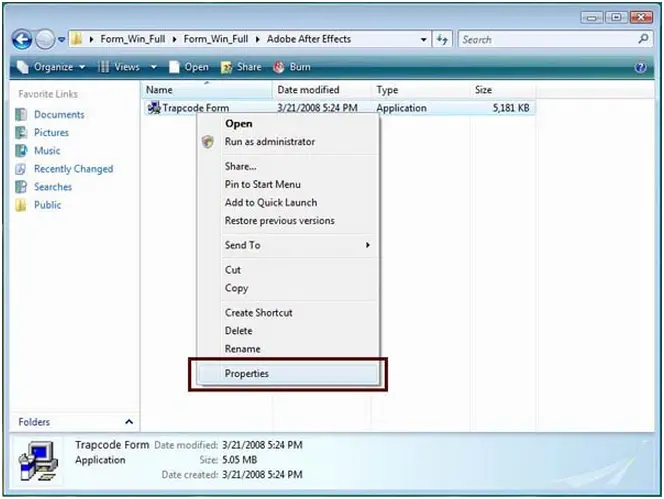Click the Documents icon in Favorite Links
The width and height of the screenshot is (664, 499).
21,114
